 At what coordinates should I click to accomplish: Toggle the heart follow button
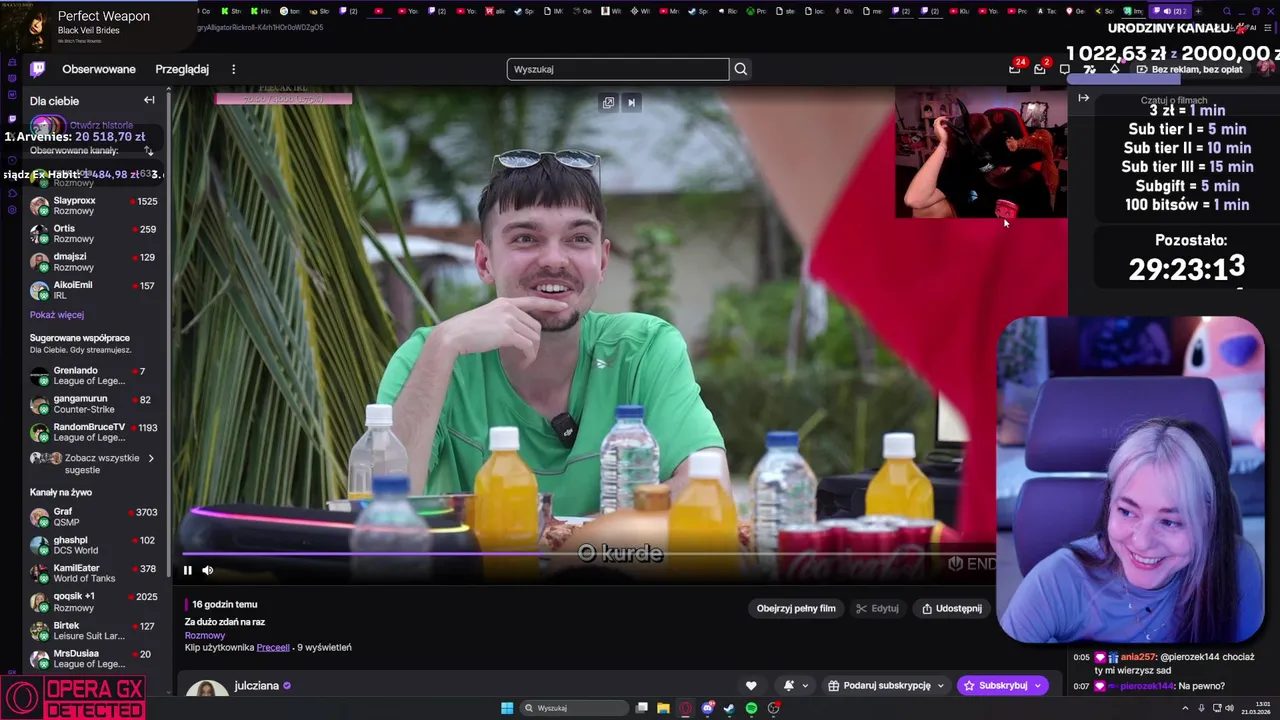[751, 685]
